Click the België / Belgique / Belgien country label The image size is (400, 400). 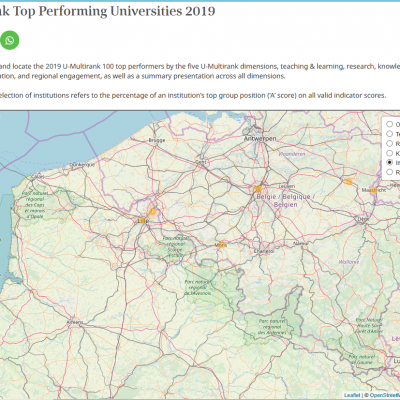(x=285, y=200)
